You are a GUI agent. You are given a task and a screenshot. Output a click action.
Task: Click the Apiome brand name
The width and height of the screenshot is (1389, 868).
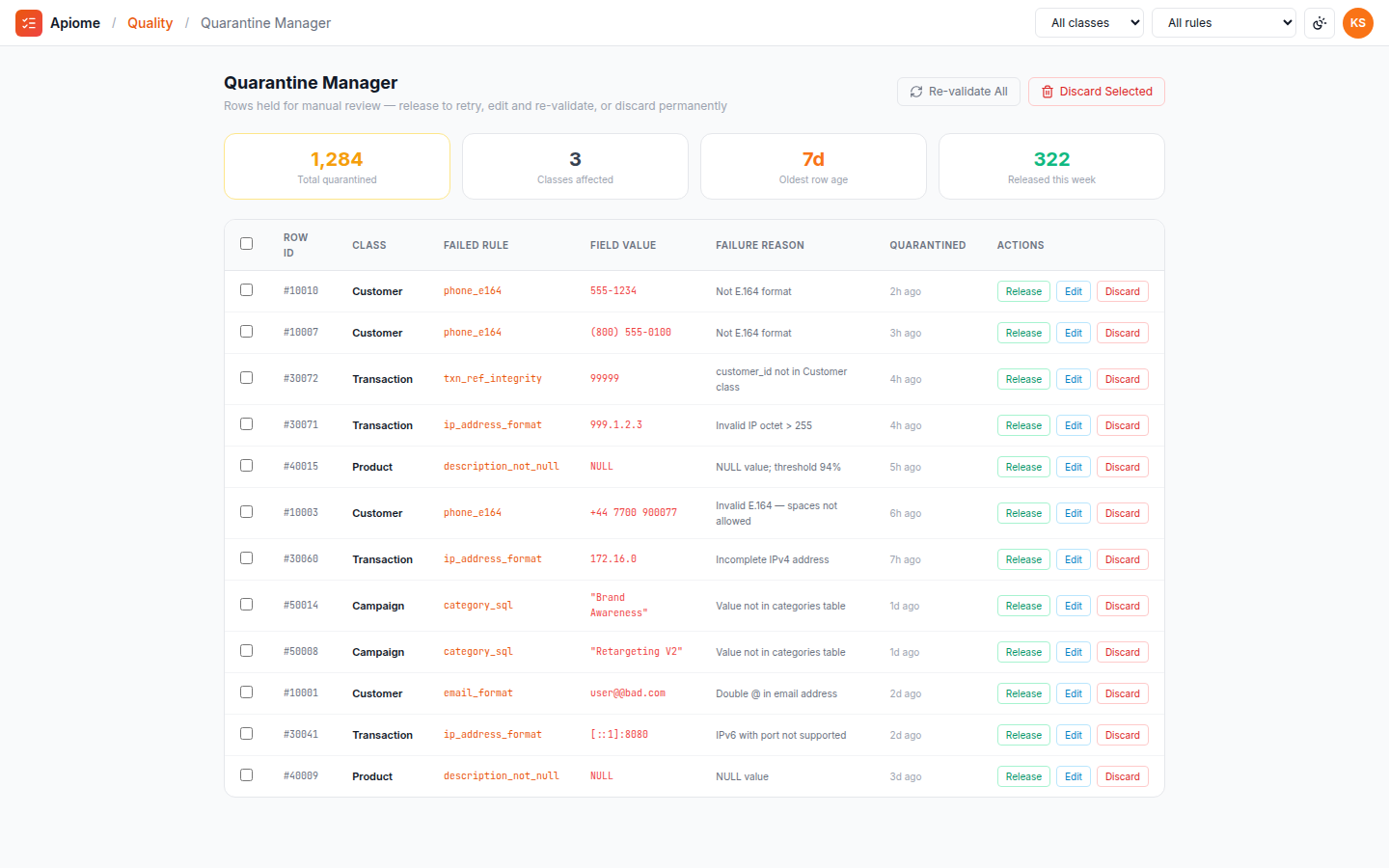pos(75,23)
